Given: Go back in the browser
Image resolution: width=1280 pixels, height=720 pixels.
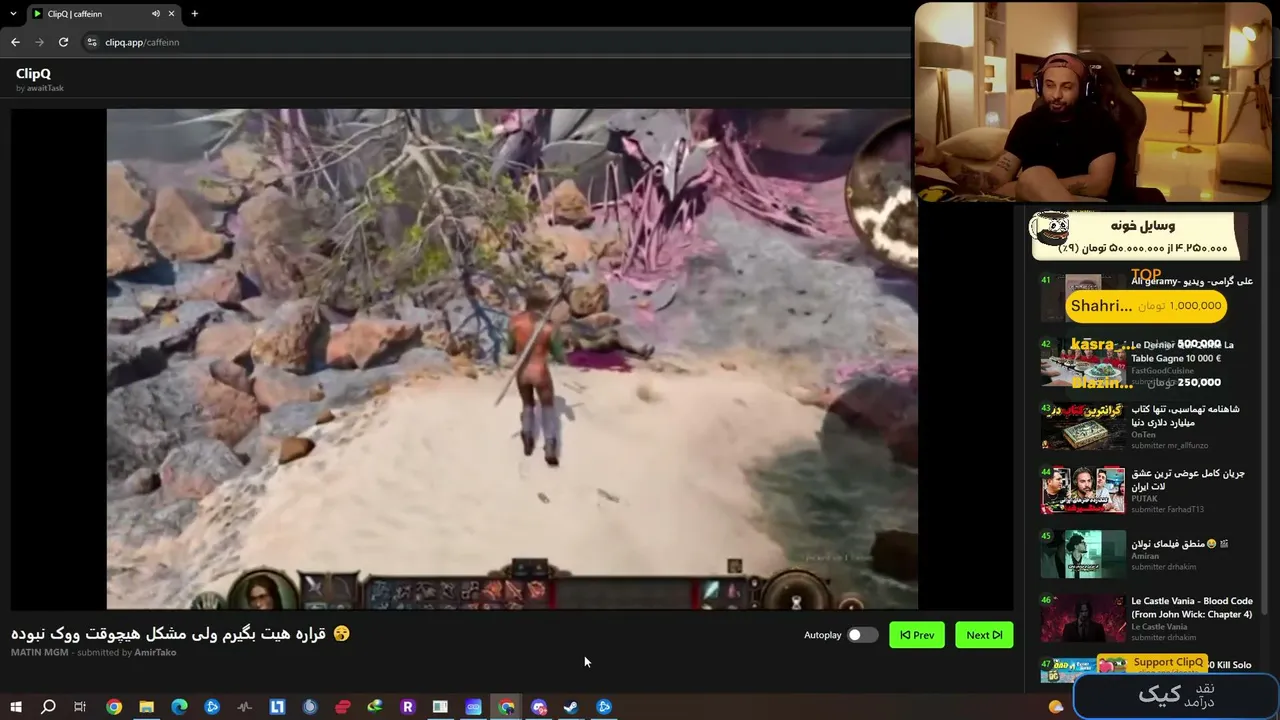Looking at the screenshot, I should 15,42.
